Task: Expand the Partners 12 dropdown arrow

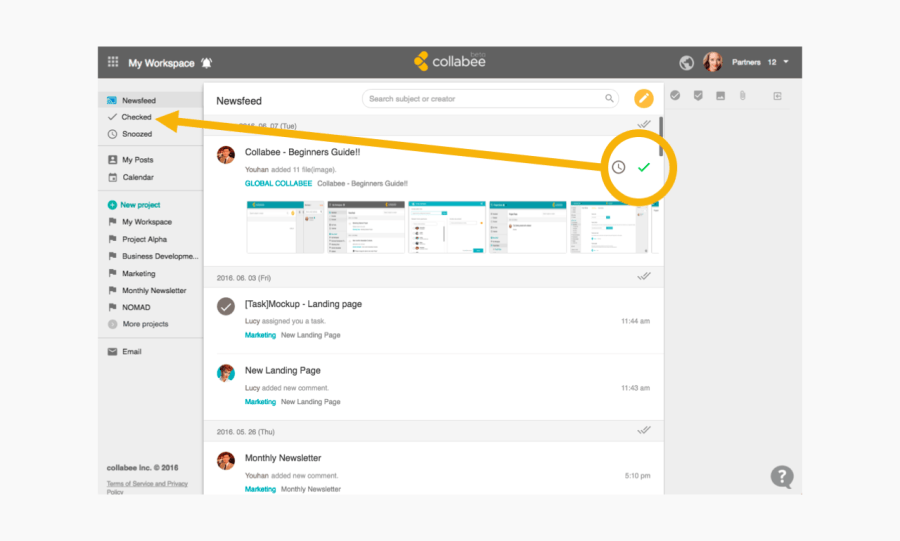Action: click(786, 62)
